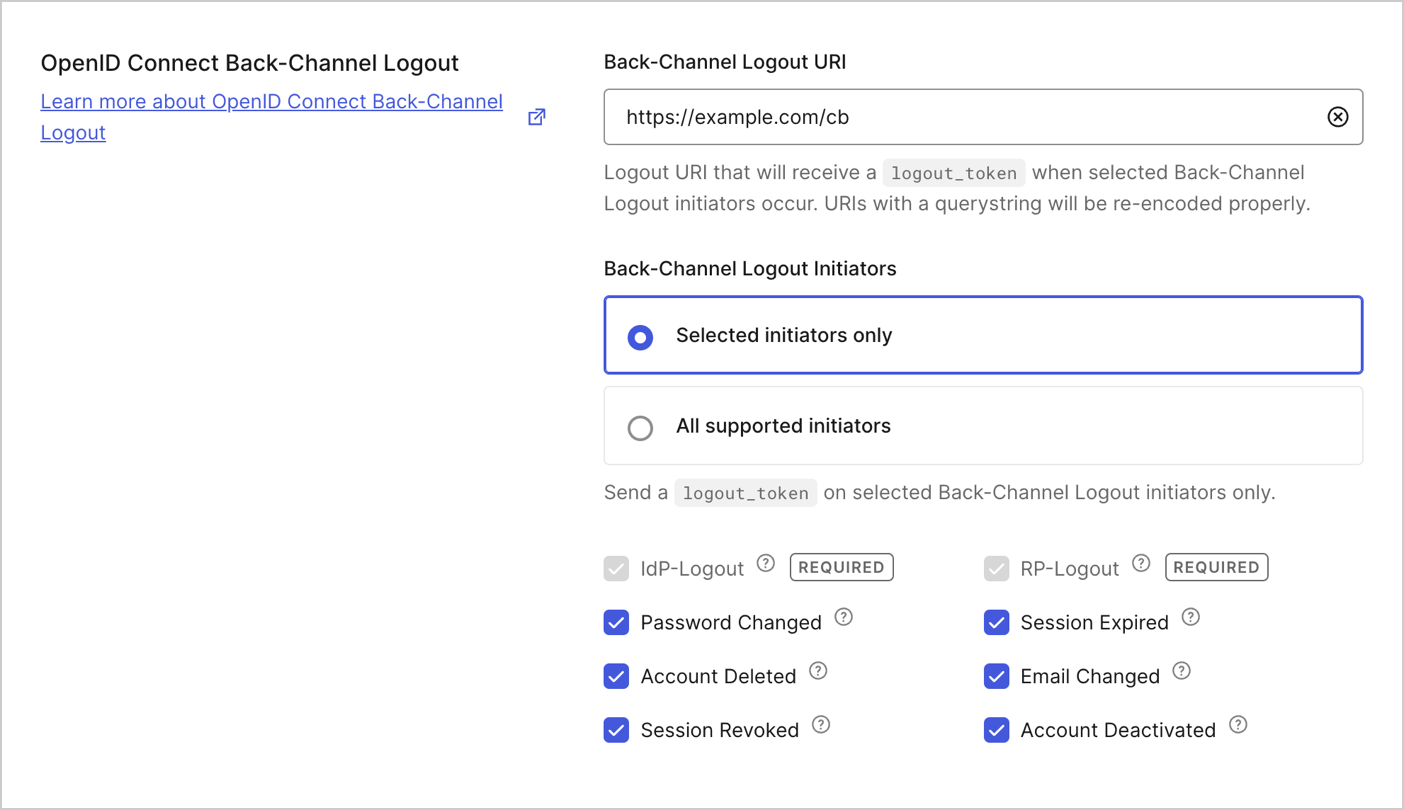
Task: View help tooltip for Password Changed
Action: click(843, 617)
